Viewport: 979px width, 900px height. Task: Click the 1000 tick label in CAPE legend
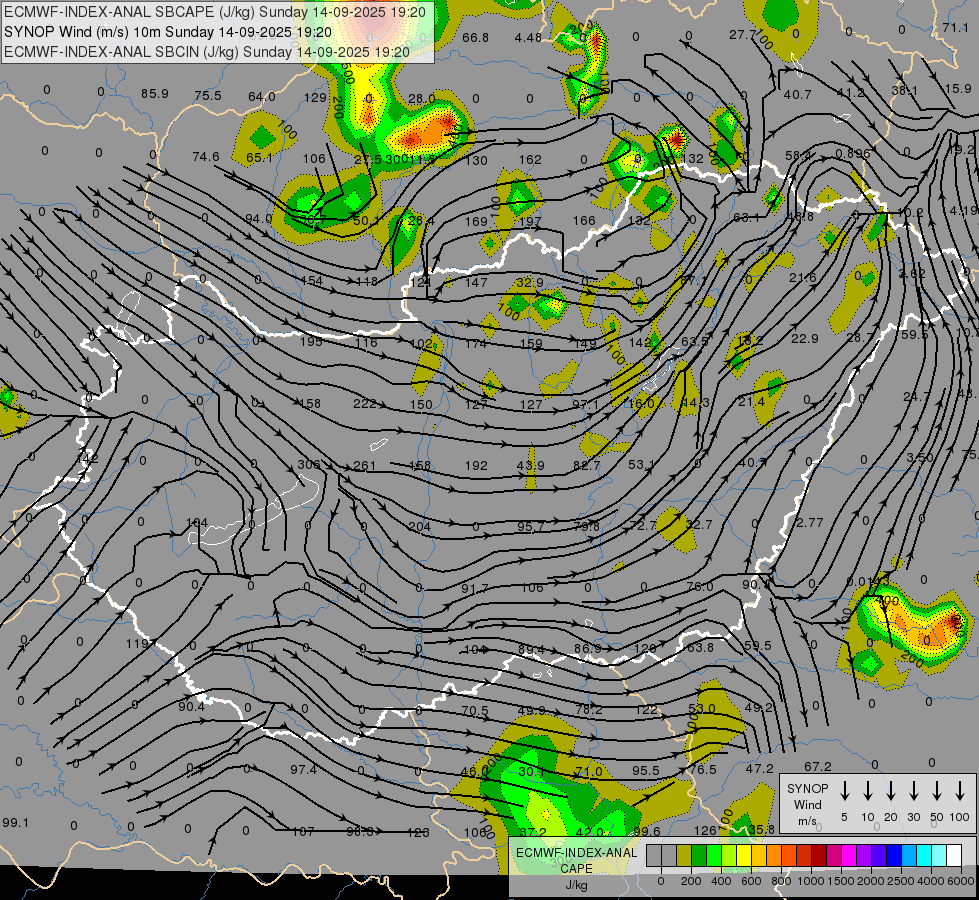click(811, 881)
